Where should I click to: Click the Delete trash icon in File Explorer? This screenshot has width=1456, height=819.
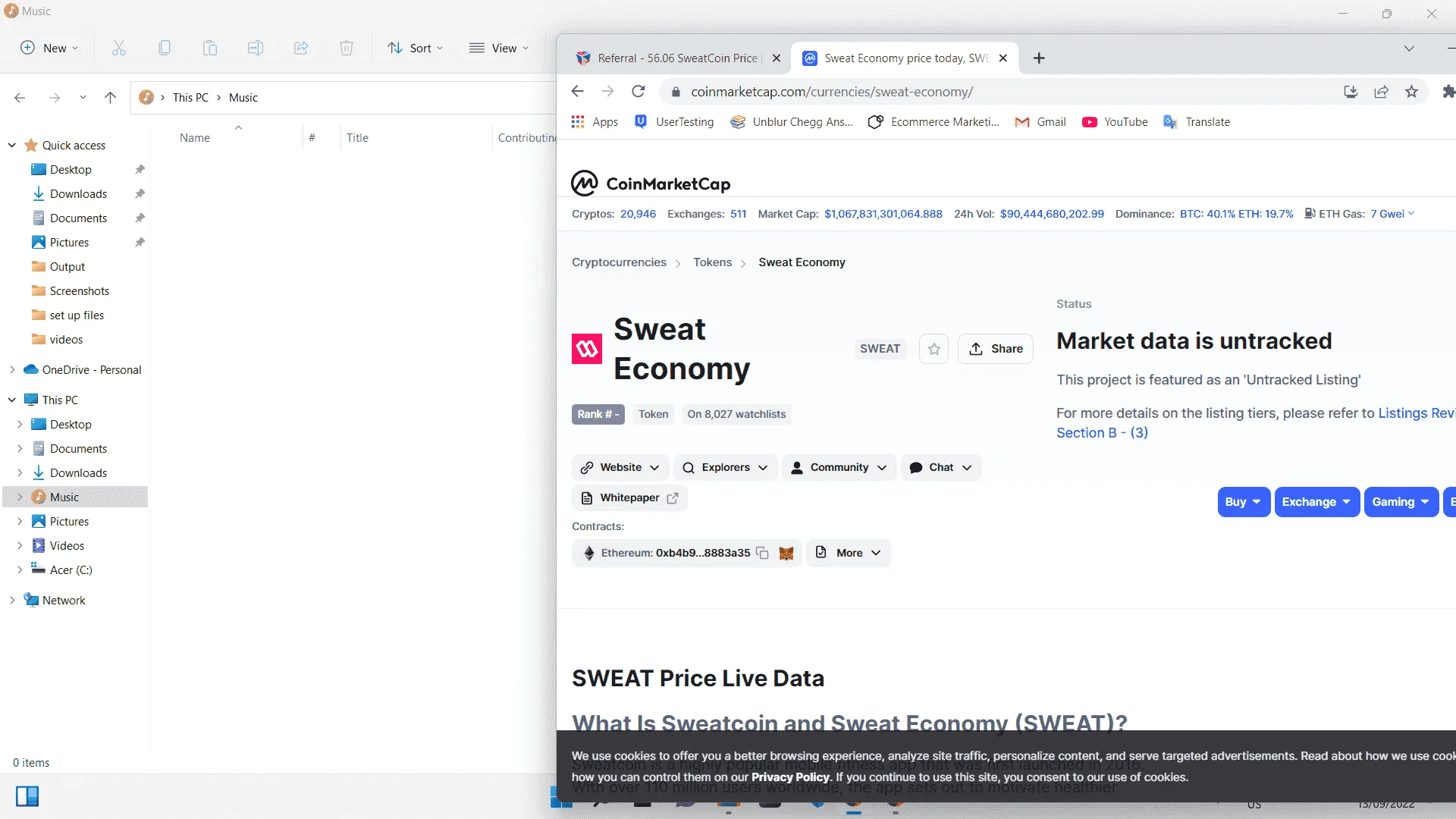347,48
